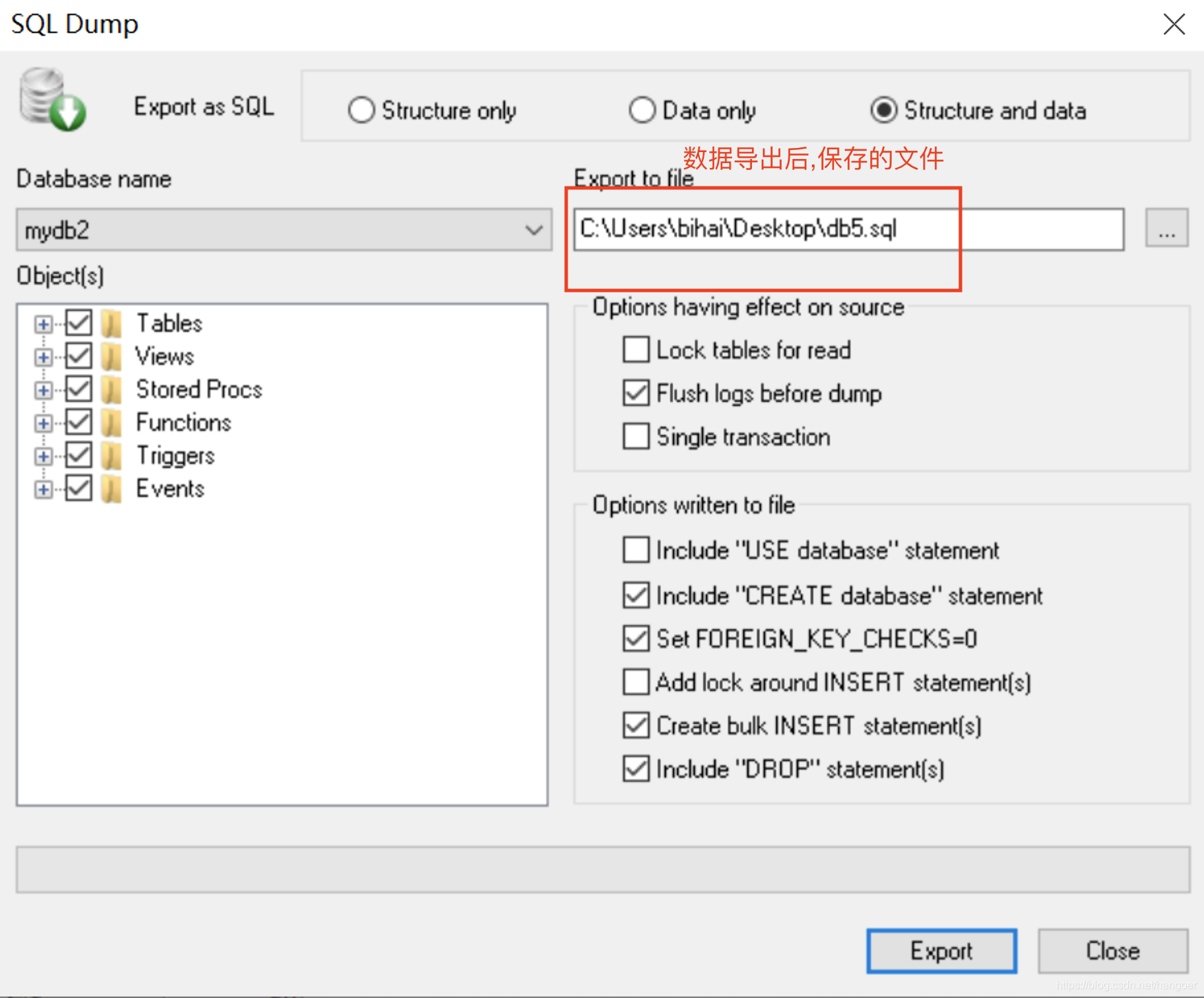The image size is (1204, 998).
Task: Select the Triggers tree label
Action: pos(176,456)
